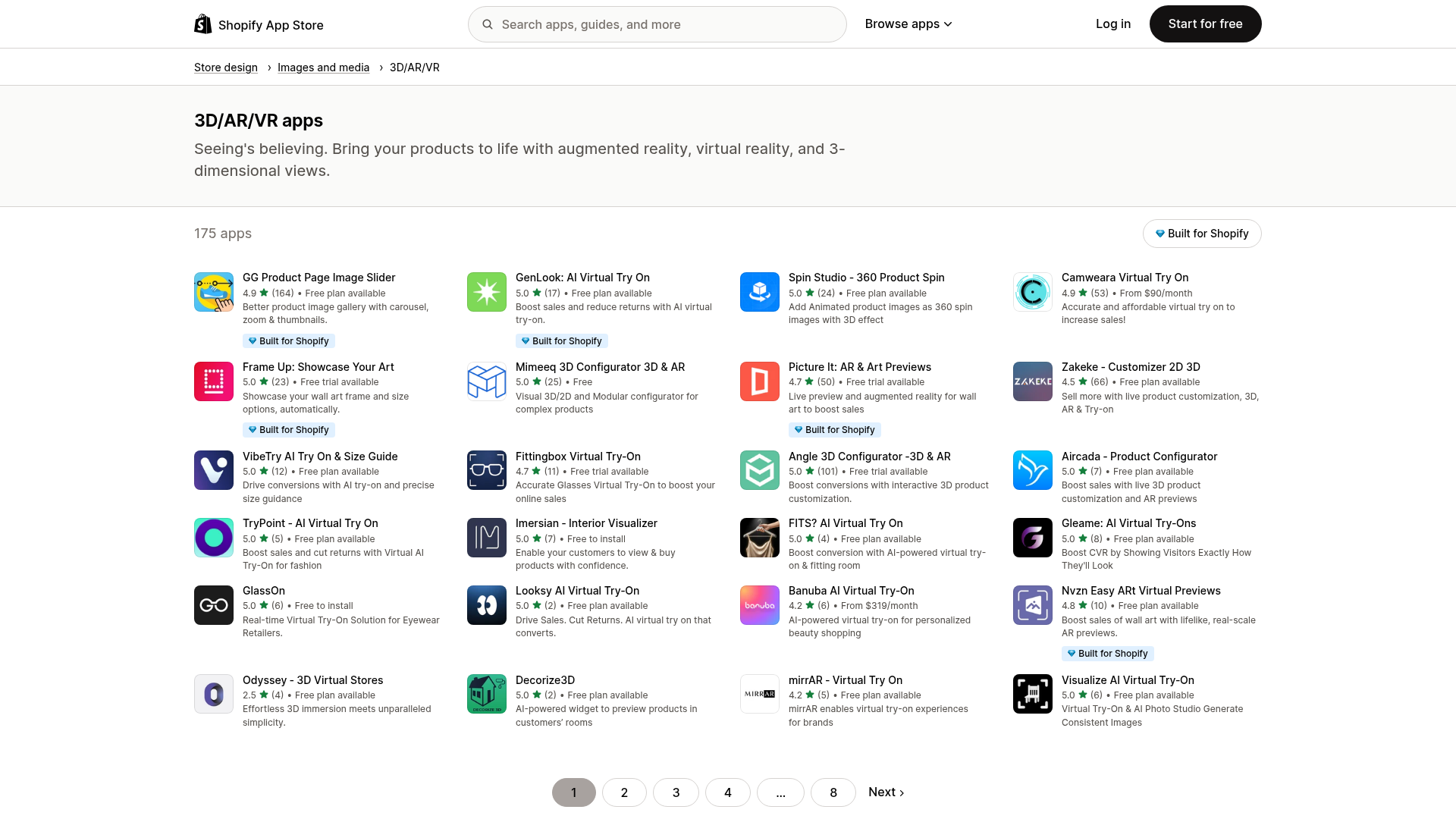This screenshot has height=819, width=1456.
Task: Open Camweara Virtual Try On icon
Action: coord(1033,292)
